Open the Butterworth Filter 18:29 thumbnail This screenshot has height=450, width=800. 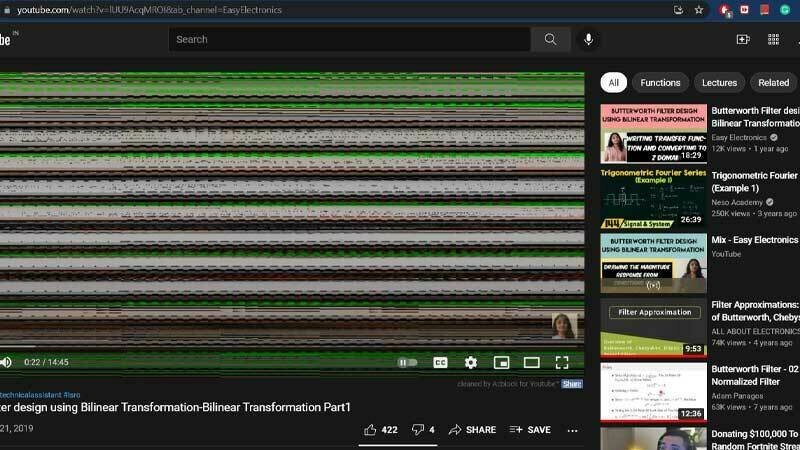tap(654, 134)
